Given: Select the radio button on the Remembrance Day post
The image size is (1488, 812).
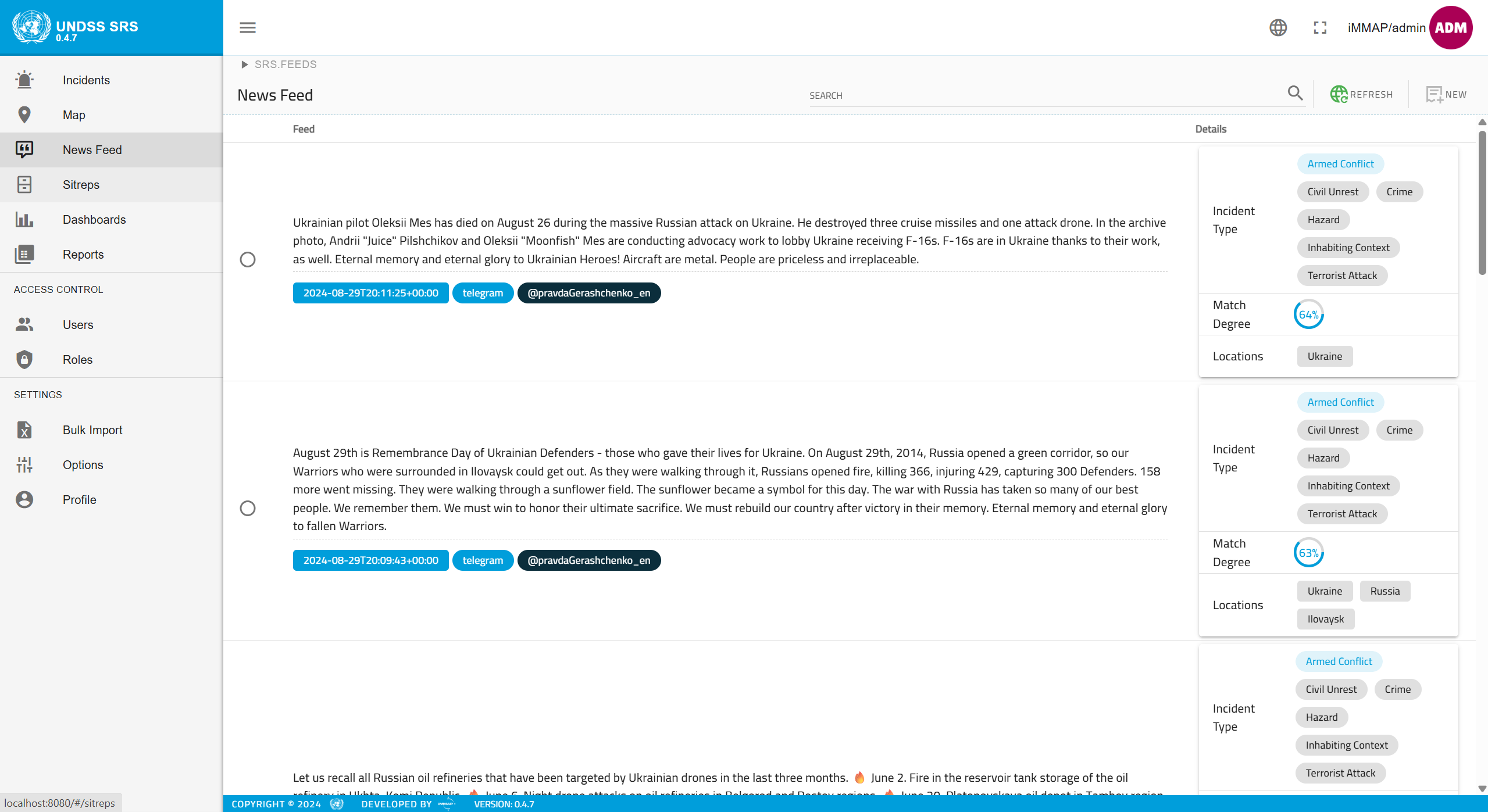Looking at the screenshot, I should pyautogui.click(x=248, y=508).
